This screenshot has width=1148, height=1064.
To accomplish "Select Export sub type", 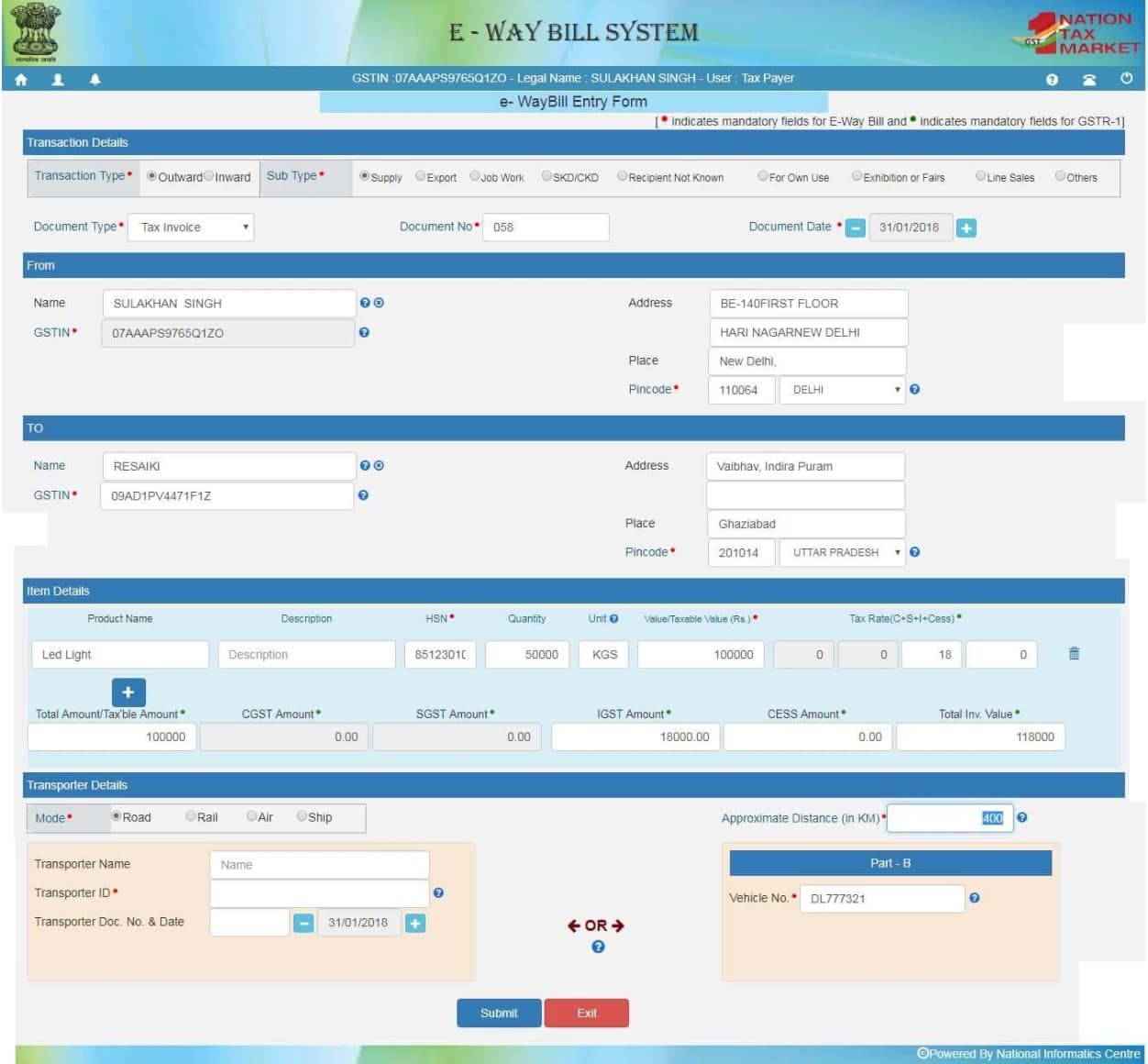I will 421,176.
